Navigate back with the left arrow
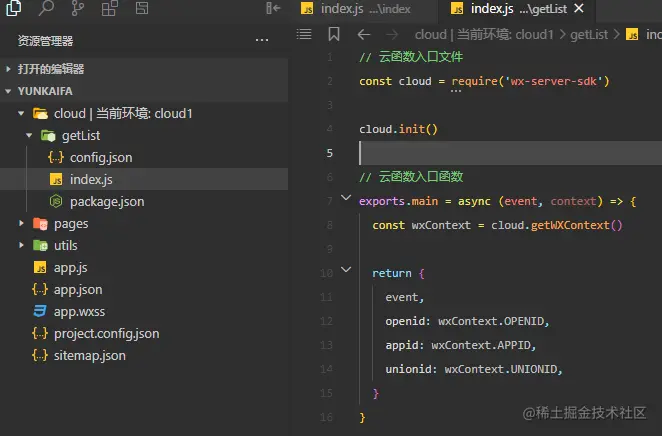Image resolution: width=662 pixels, height=436 pixels. 364,34
